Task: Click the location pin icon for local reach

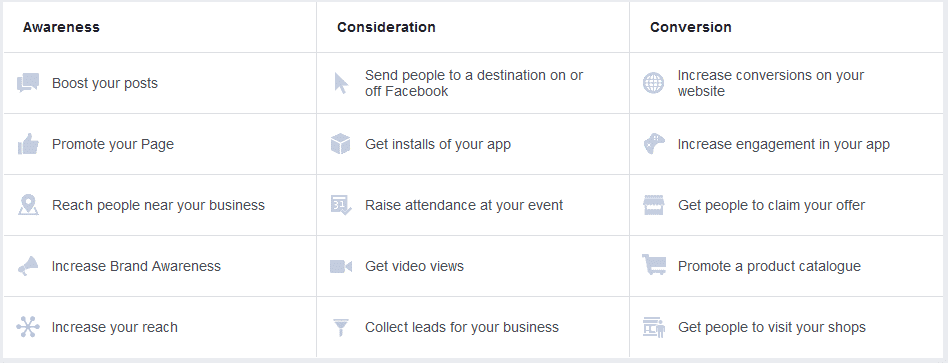Action: (x=28, y=205)
